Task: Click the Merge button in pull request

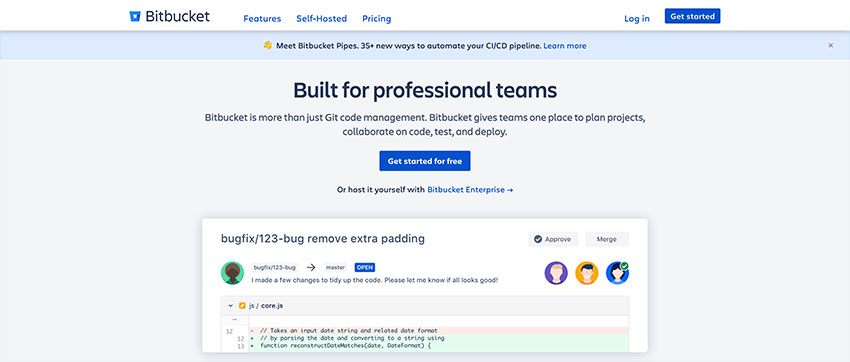Action: [x=607, y=239]
